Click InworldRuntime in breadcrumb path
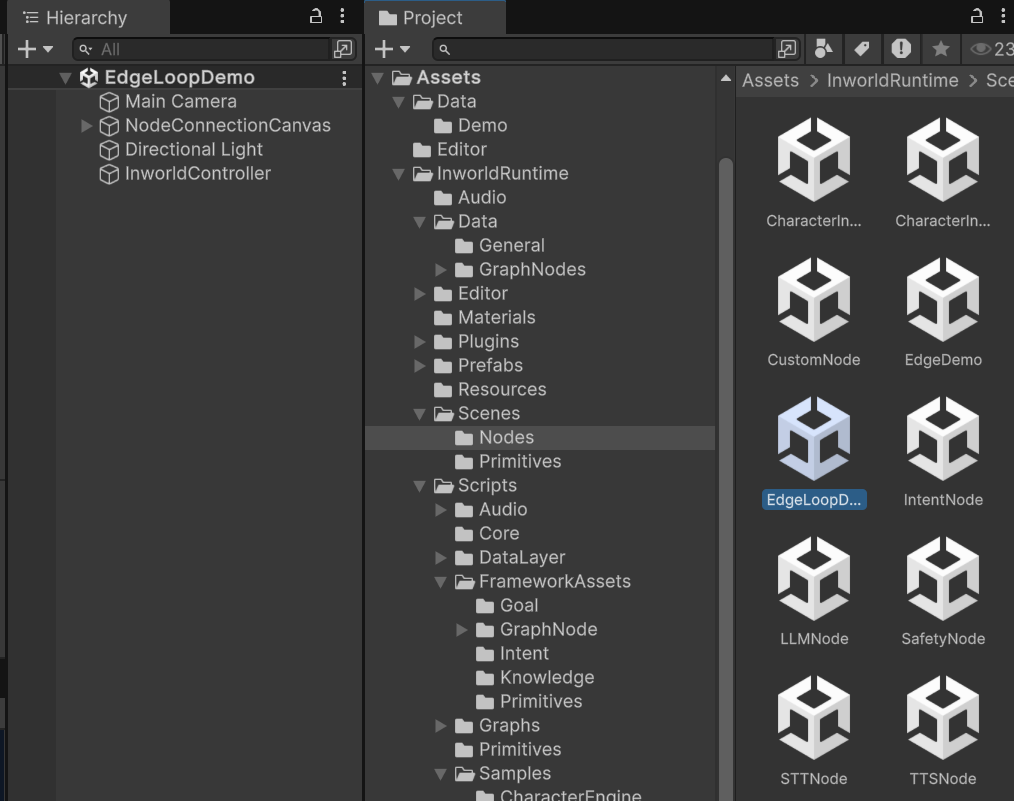1014x801 pixels. [x=892, y=81]
